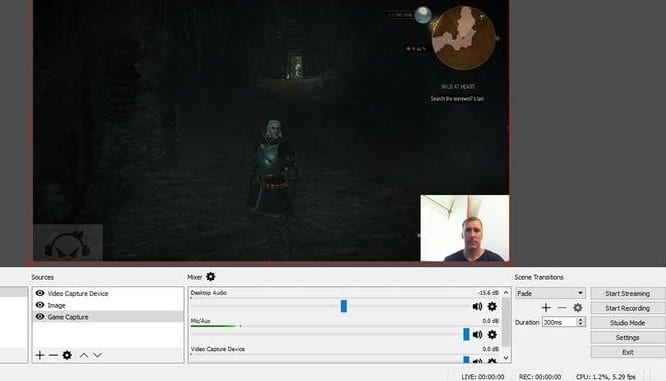Mute the Mic/Aux speaker icon
This screenshot has width=666, height=381.
coord(477,334)
